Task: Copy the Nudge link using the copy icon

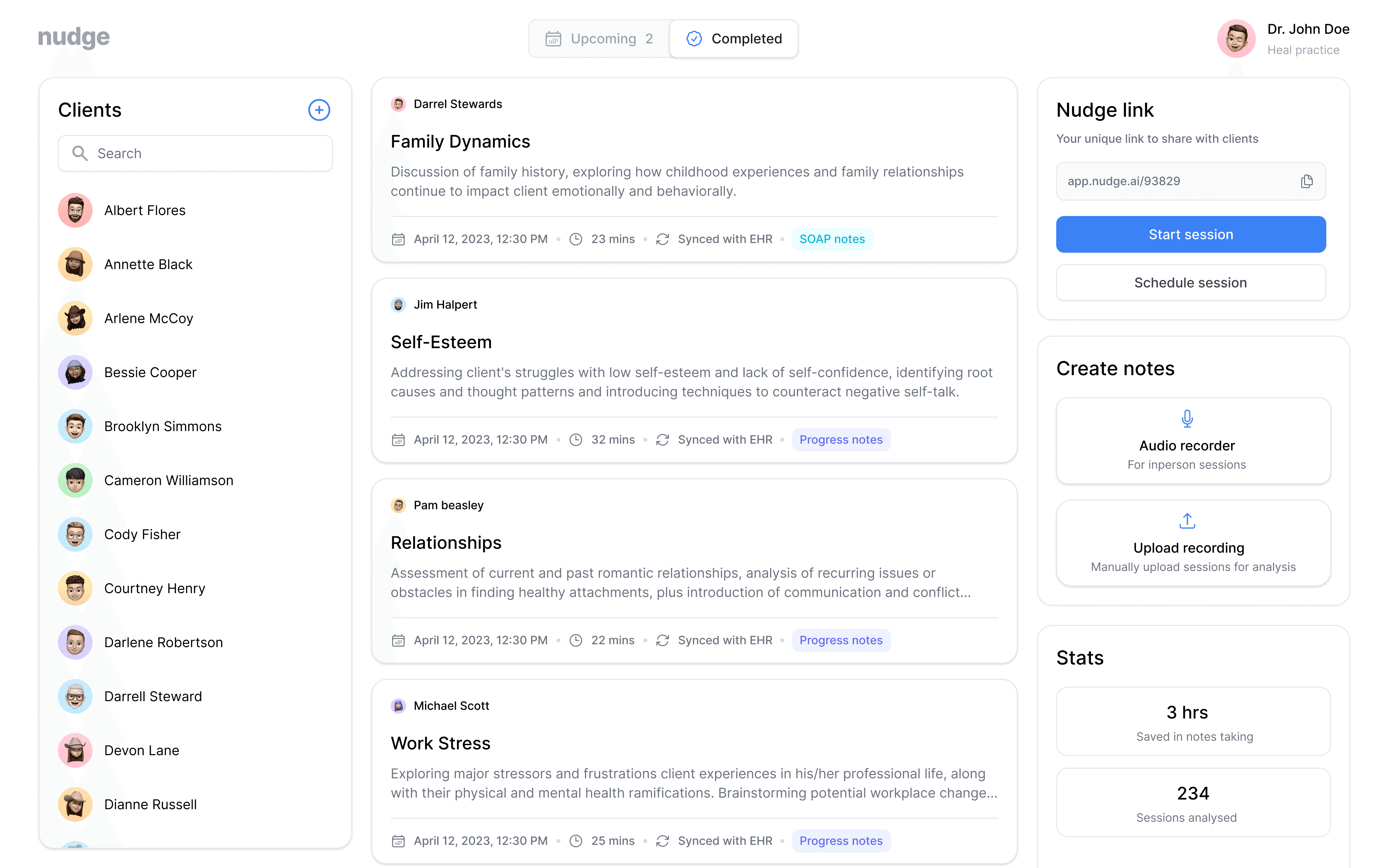Action: [x=1307, y=181]
